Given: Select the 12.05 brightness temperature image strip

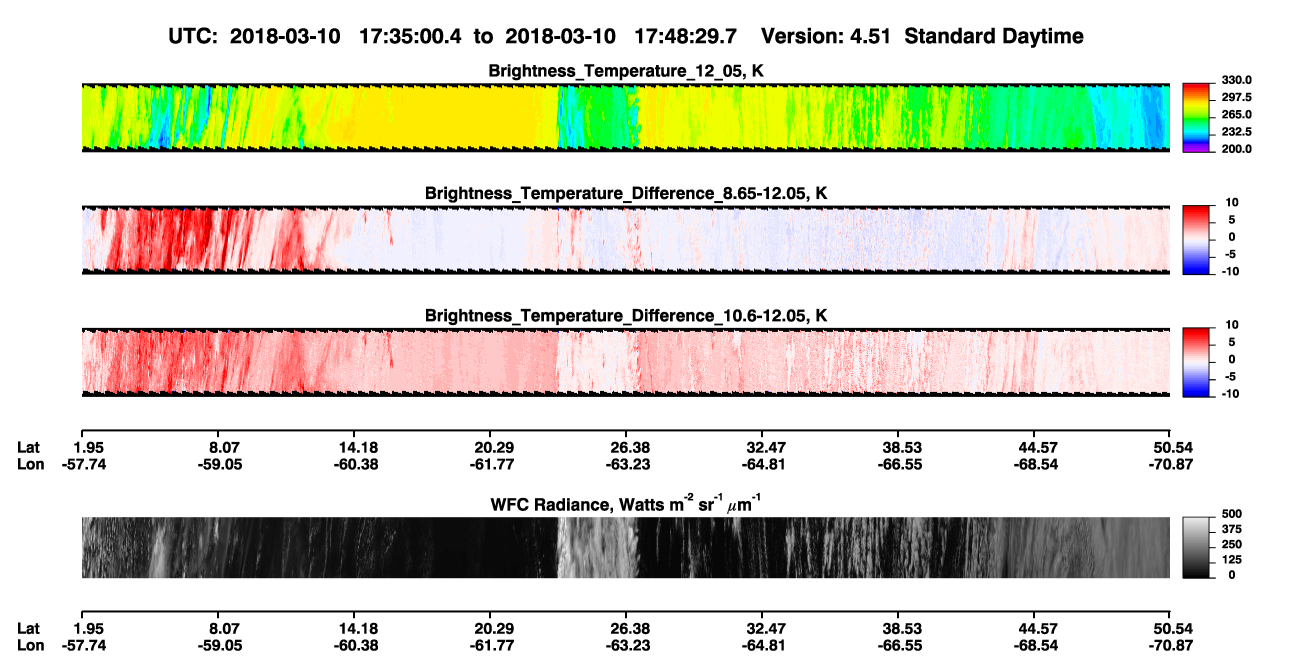Looking at the screenshot, I should pyautogui.click(x=625, y=117).
